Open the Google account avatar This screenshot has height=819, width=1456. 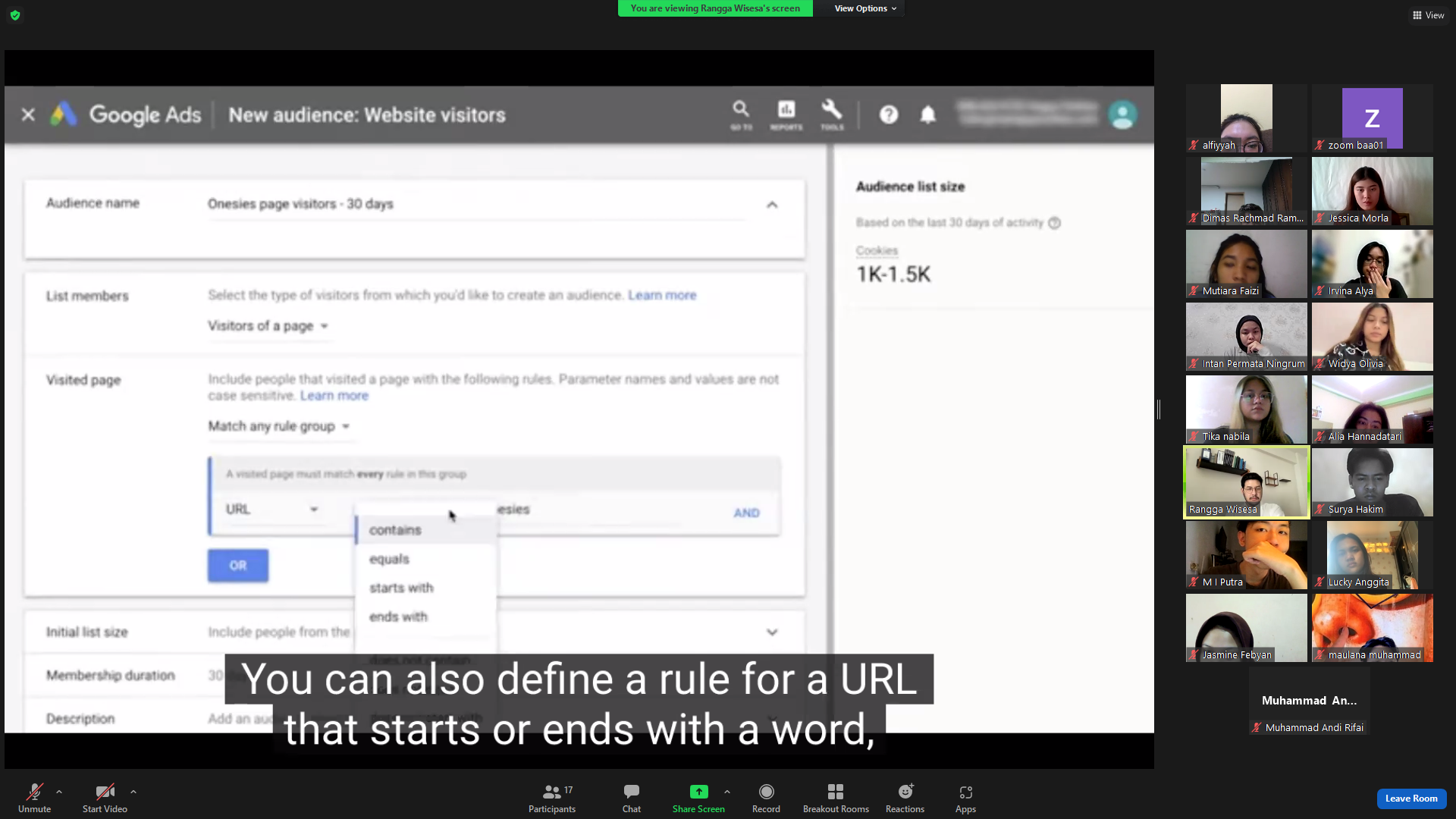click(x=1122, y=115)
